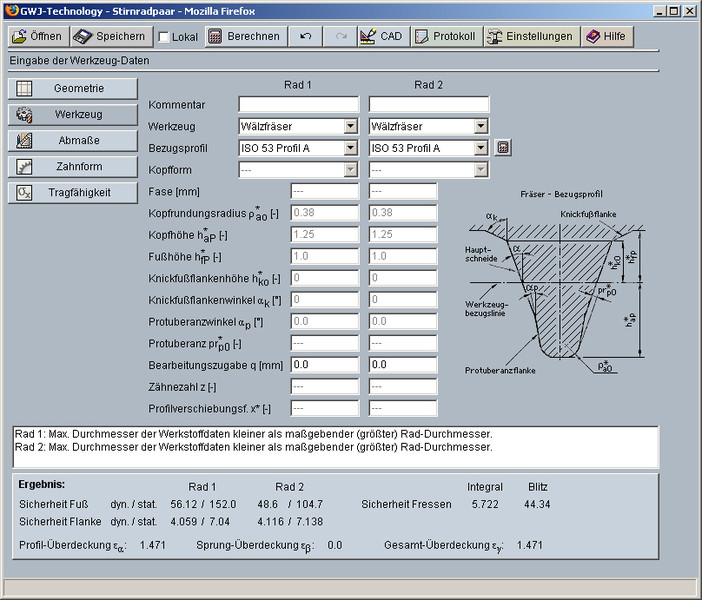Expand Werkzeug dropdown for Rad 2
Viewport: 702px width, 600px height.
(481, 127)
